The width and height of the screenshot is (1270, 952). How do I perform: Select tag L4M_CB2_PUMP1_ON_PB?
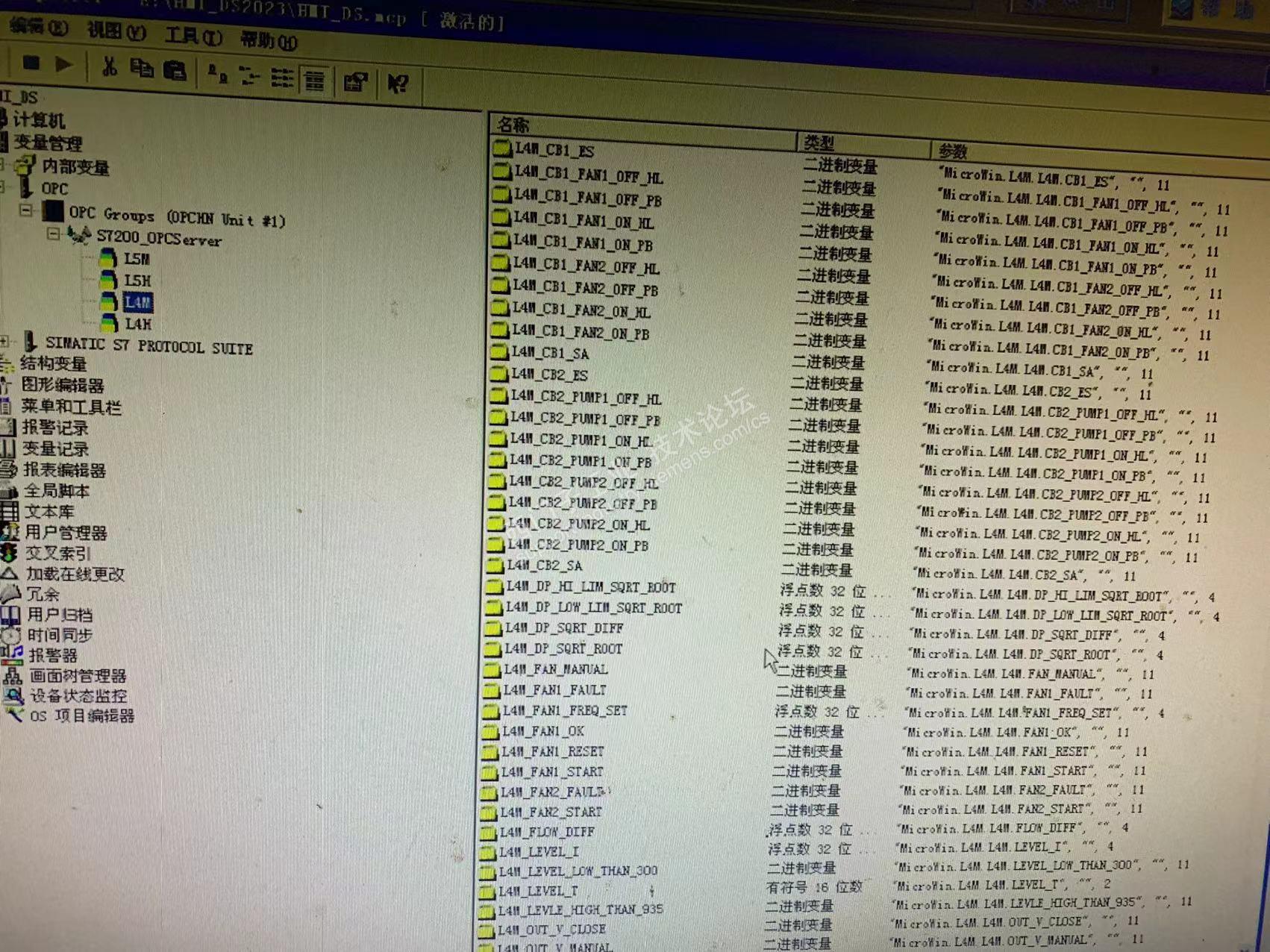tap(581, 461)
